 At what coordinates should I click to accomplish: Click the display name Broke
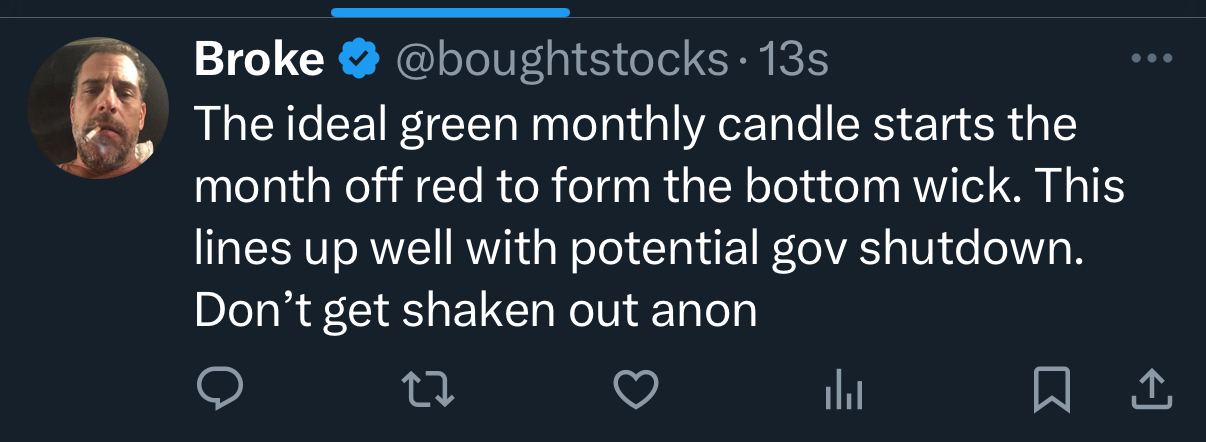click(x=259, y=62)
